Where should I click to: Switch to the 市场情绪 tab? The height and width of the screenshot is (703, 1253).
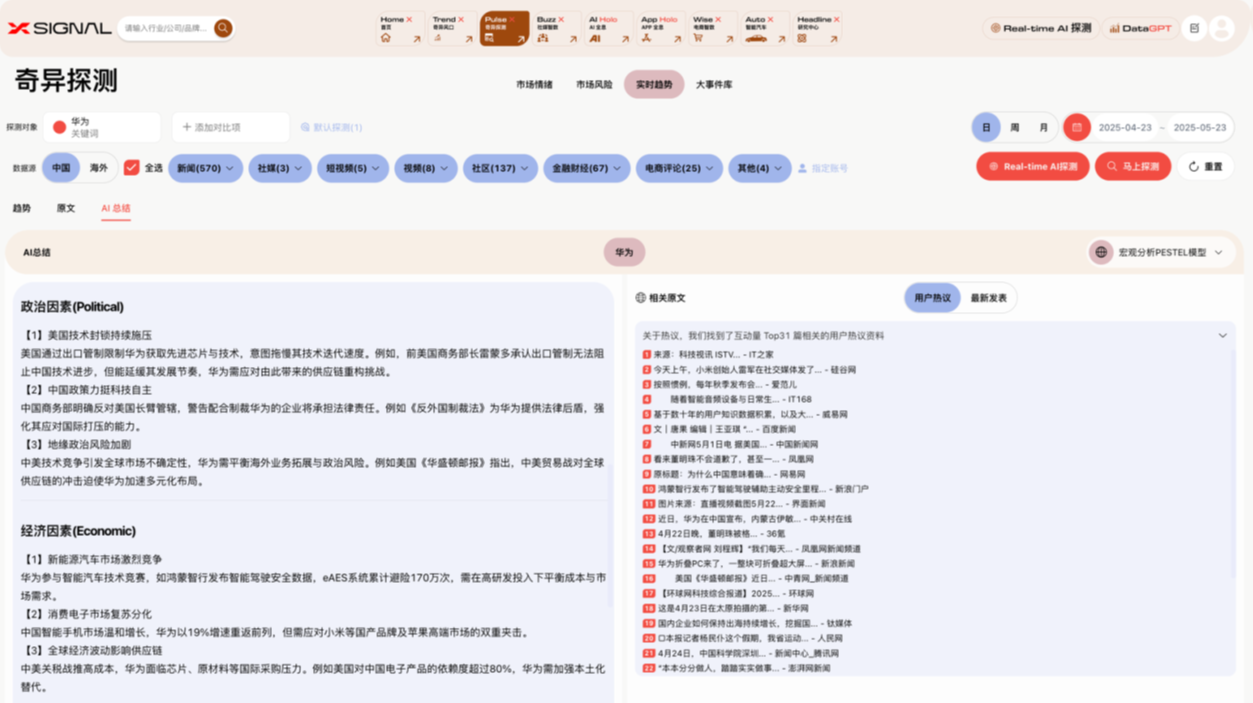[534, 85]
